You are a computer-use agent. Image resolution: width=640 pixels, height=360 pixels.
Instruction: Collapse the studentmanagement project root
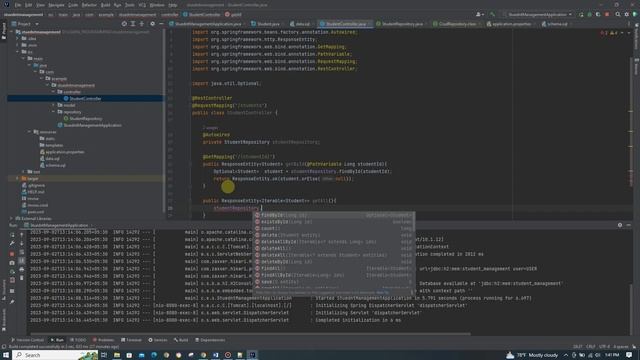coord(11,32)
